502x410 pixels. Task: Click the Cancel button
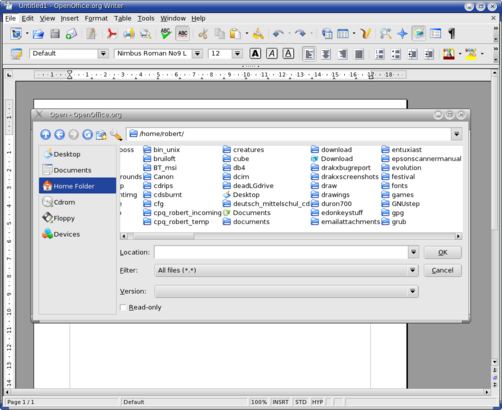[x=442, y=270]
